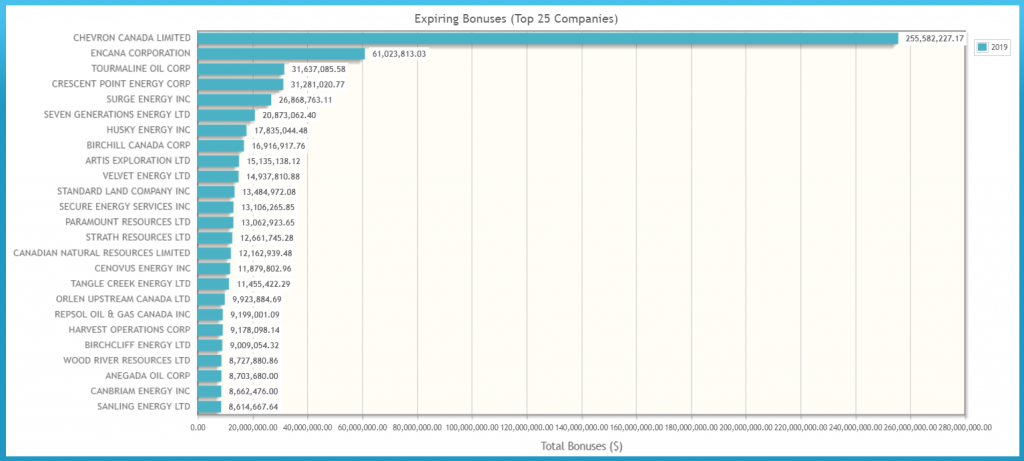
Task: Select the CANBRIAM ENERGY INC label
Action: tap(141, 391)
